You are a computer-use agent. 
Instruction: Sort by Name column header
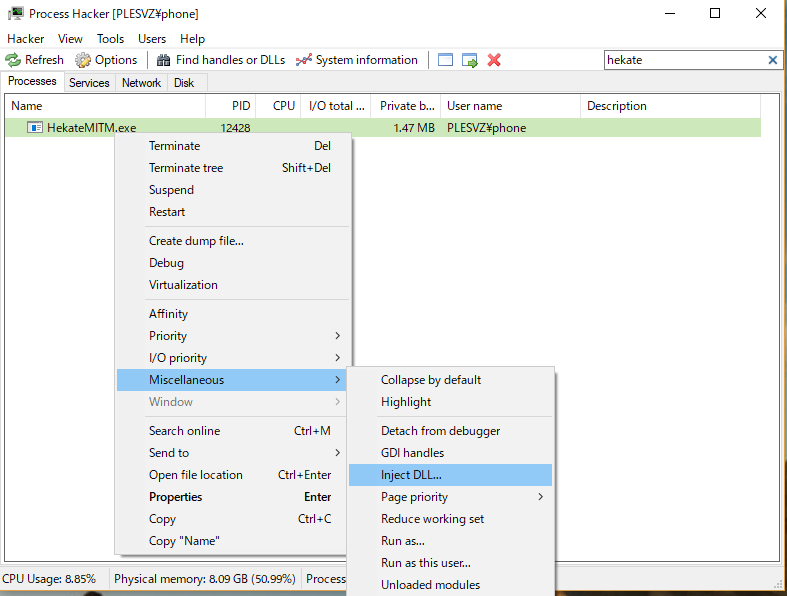105,106
